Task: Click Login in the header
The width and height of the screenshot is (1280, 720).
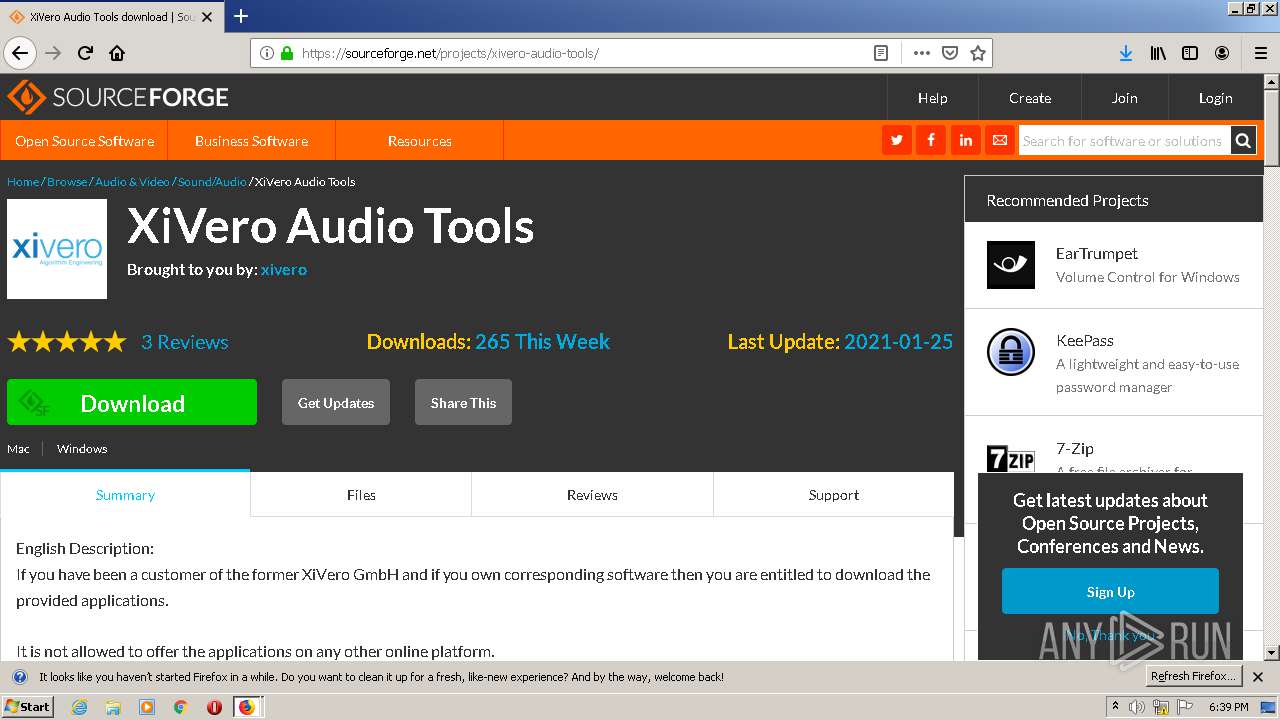Action: coord(1216,98)
